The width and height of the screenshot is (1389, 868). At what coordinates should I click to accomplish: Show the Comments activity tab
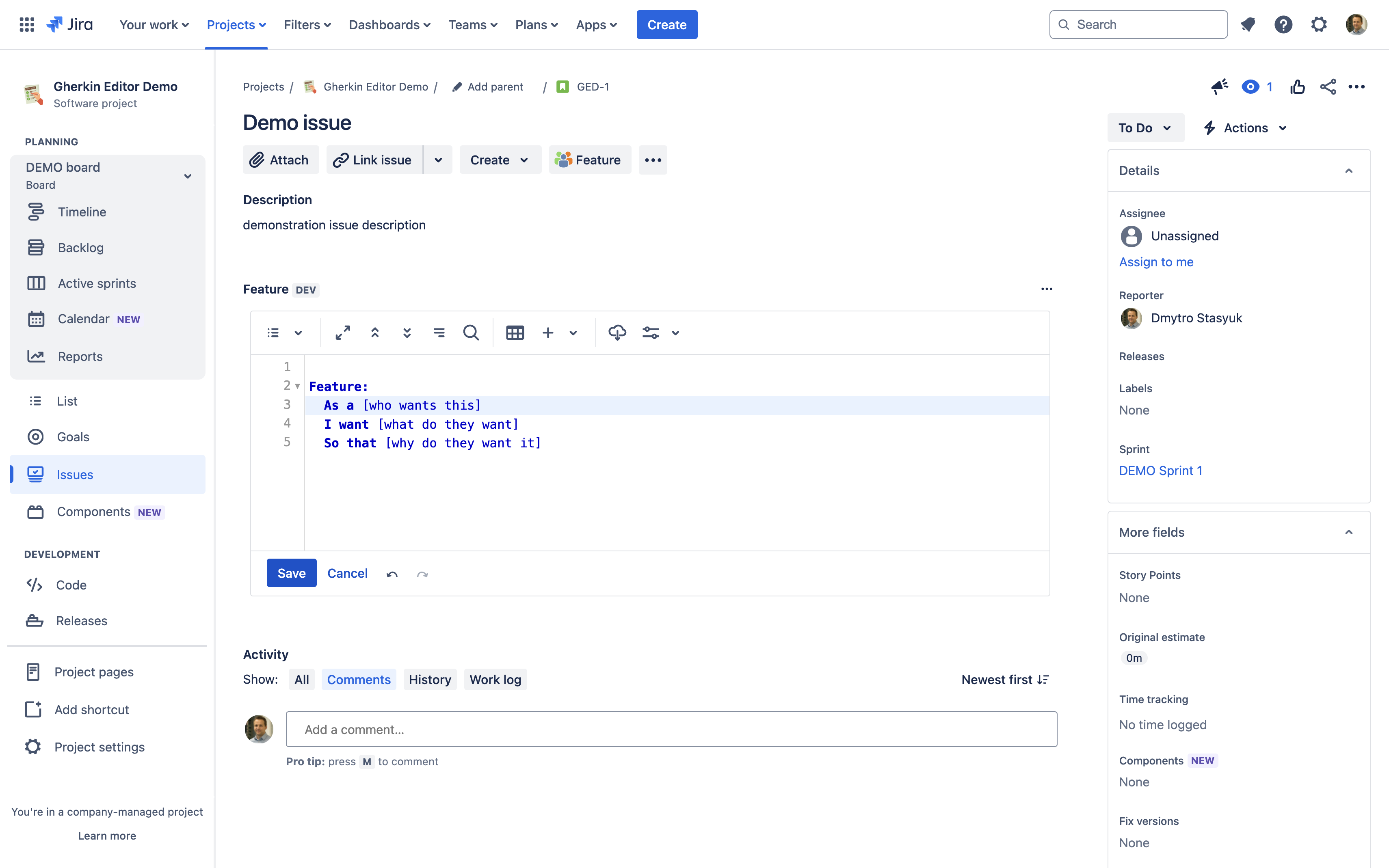tap(359, 679)
